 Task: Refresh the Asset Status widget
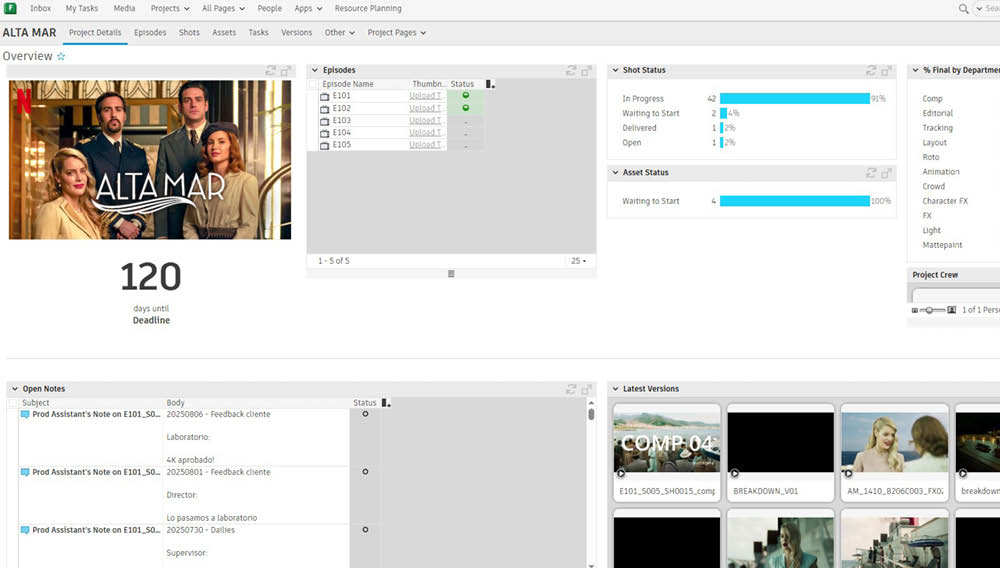[x=871, y=173]
